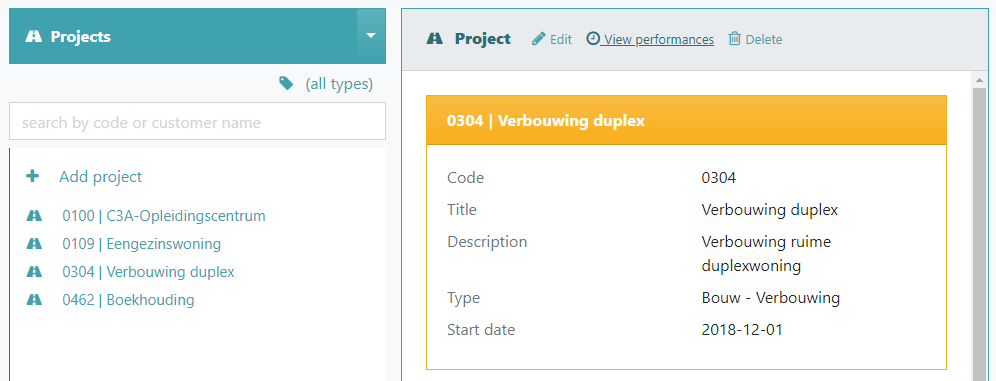Viewport: 996px width, 381px height.
Task: Click the Edit project button
Action: tap(552, 39)
